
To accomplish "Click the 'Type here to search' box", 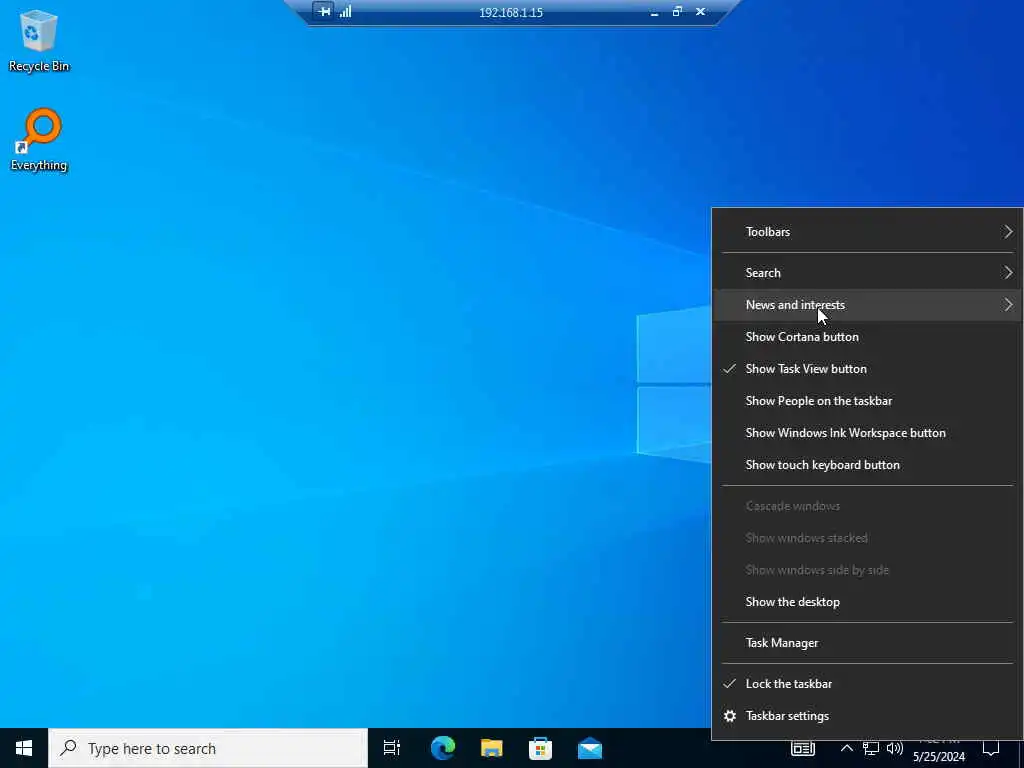I will 208,748.
